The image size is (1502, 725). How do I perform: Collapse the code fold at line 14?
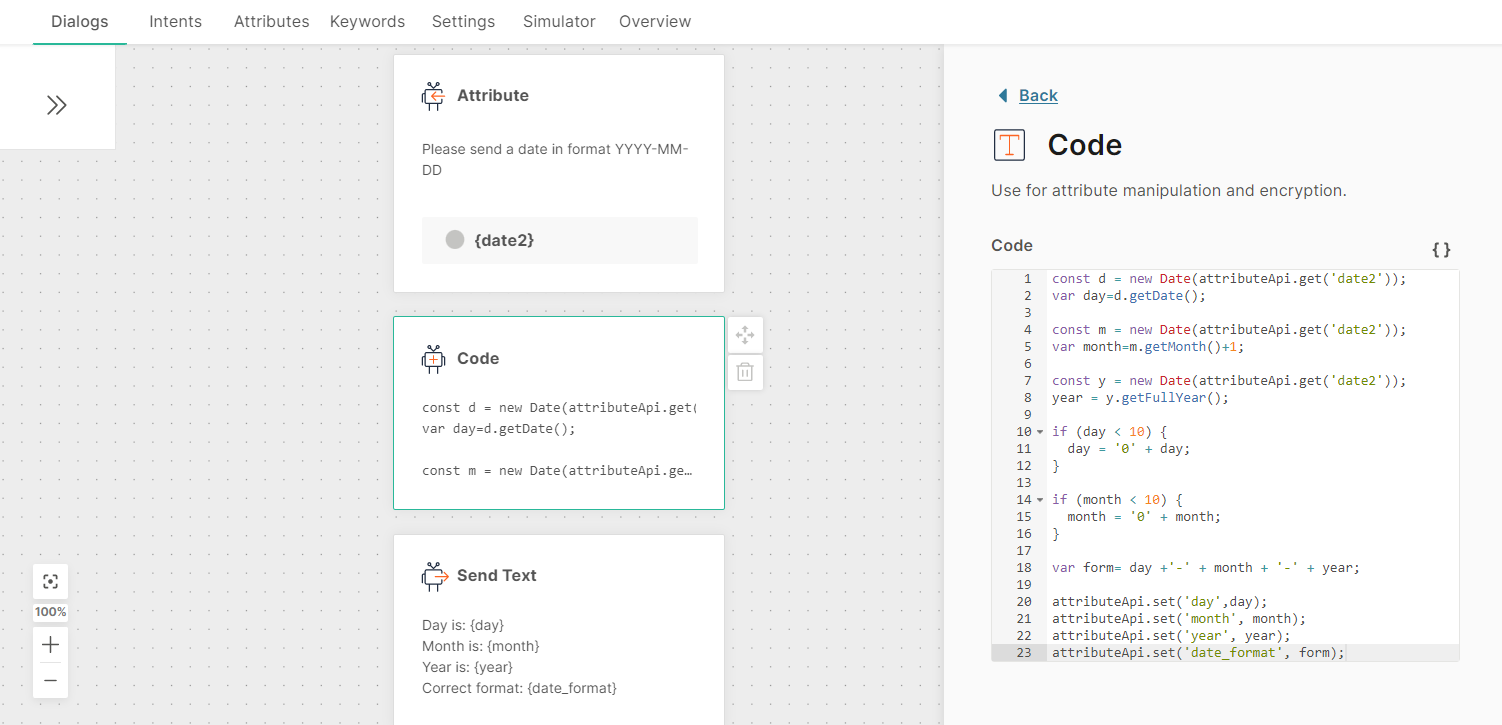[x=1040, y=499]
